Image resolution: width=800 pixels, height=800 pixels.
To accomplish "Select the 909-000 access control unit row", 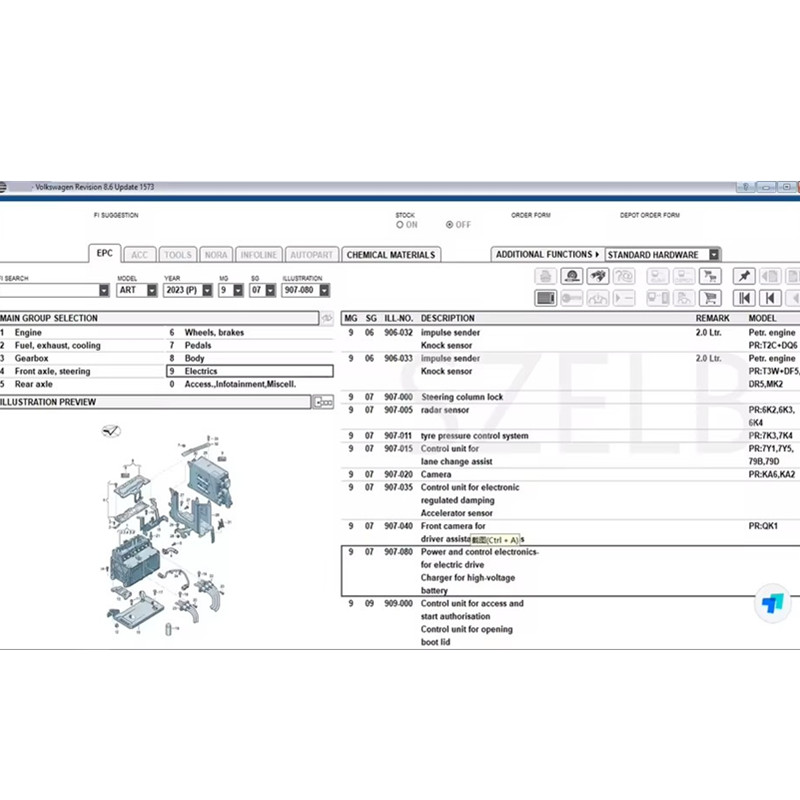I will (570, 623).
